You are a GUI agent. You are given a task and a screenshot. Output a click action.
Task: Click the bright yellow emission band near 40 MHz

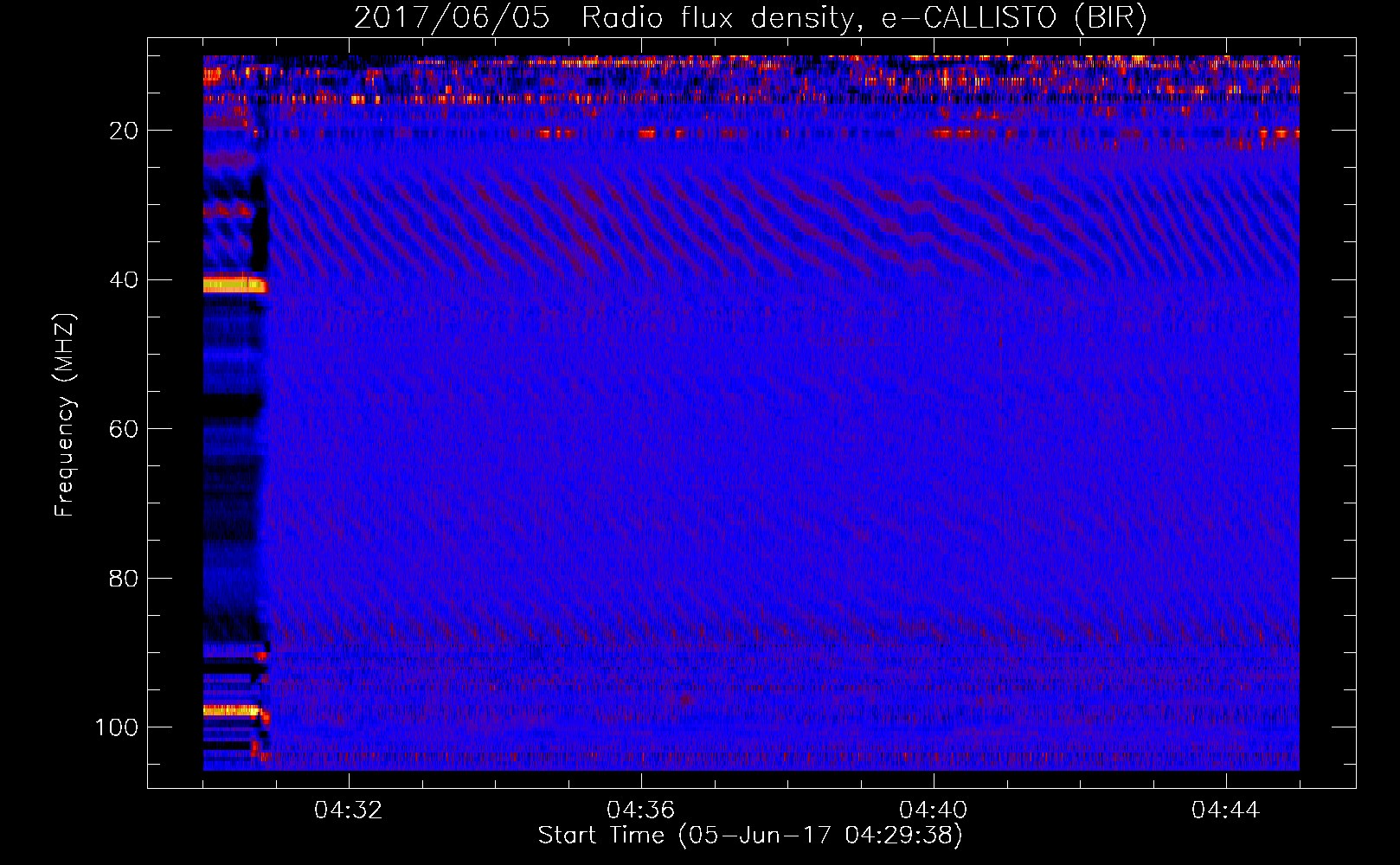pyautogui.click(x=234, y=285)
